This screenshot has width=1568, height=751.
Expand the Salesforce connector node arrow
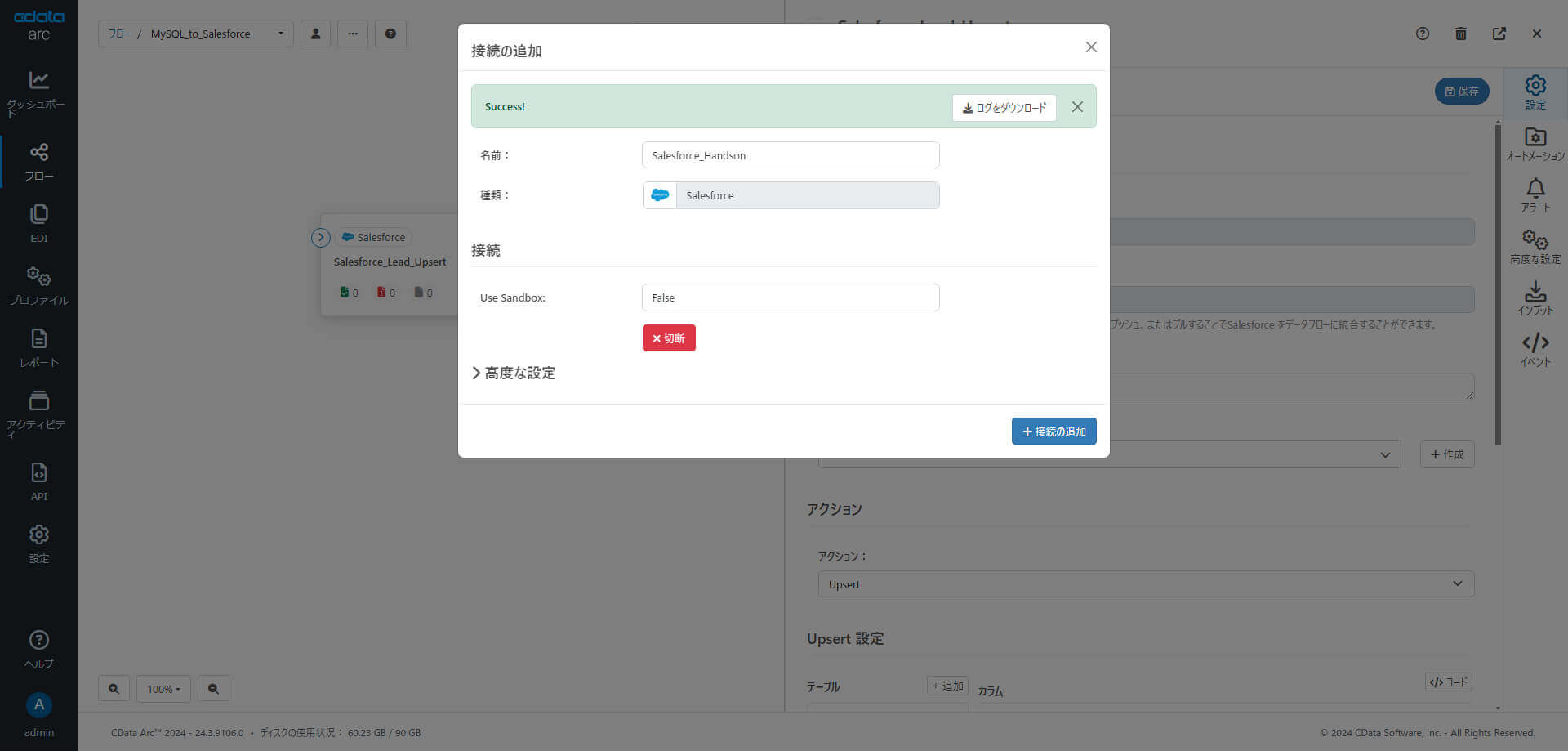tap(320, 237)
